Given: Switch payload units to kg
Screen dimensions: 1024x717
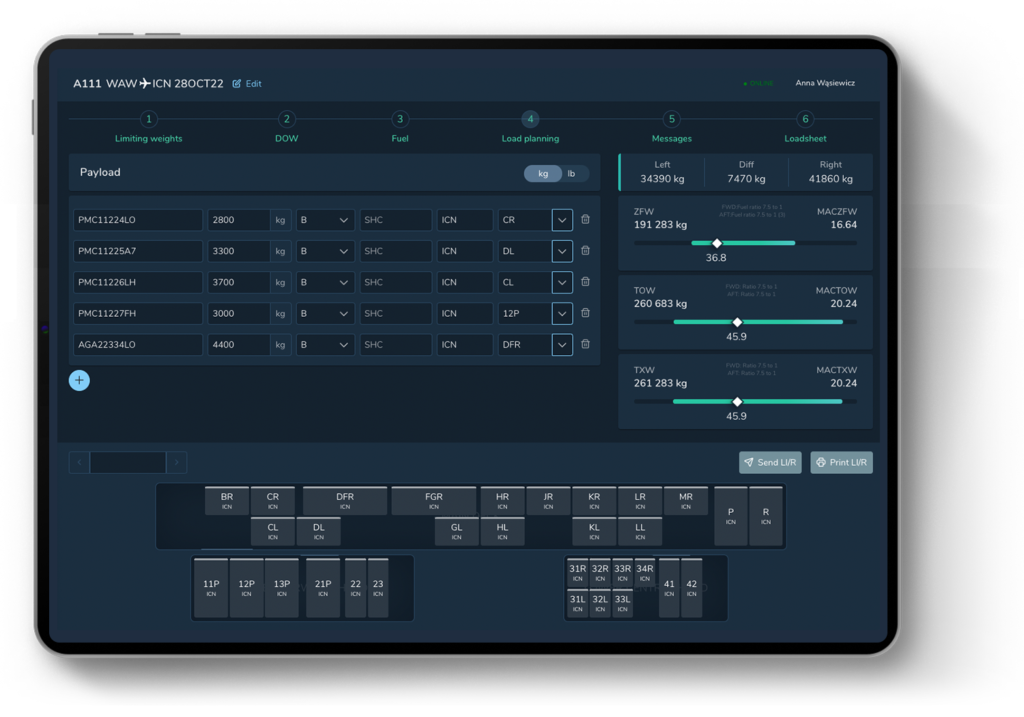Looking at the screenshot, I should click(x=543, y=173).
